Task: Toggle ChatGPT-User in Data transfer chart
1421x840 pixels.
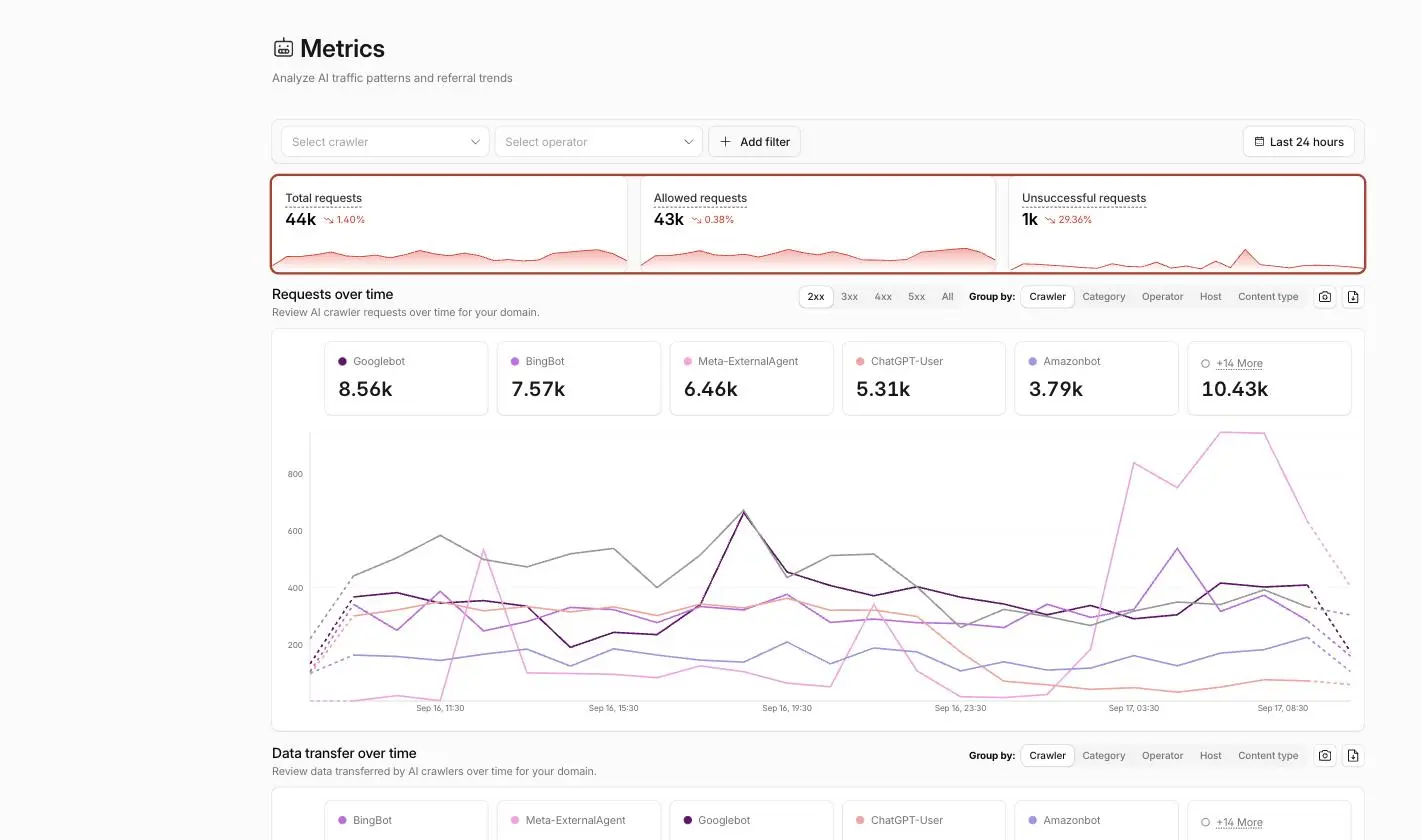Action: [924, 821]
